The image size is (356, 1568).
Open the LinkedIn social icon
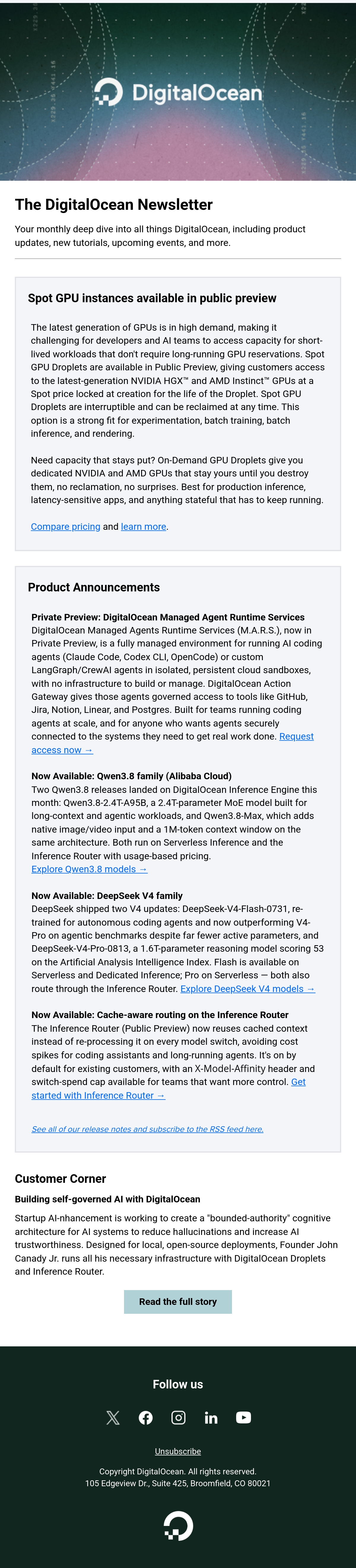211,1418
